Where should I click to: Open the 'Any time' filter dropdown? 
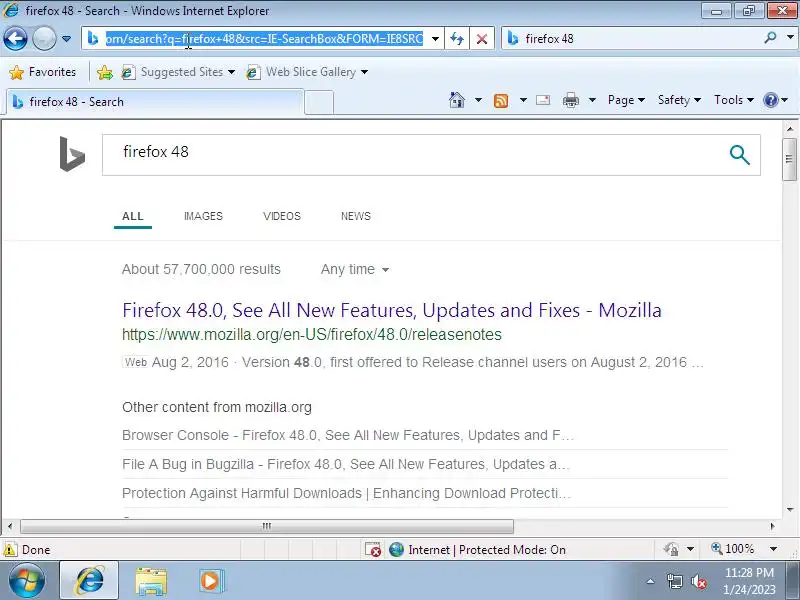(x=355, y=269)
